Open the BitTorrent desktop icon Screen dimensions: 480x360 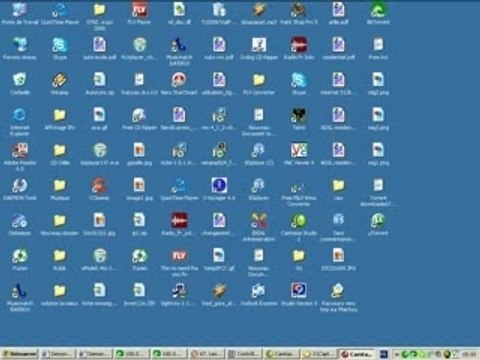click(378, 10)
